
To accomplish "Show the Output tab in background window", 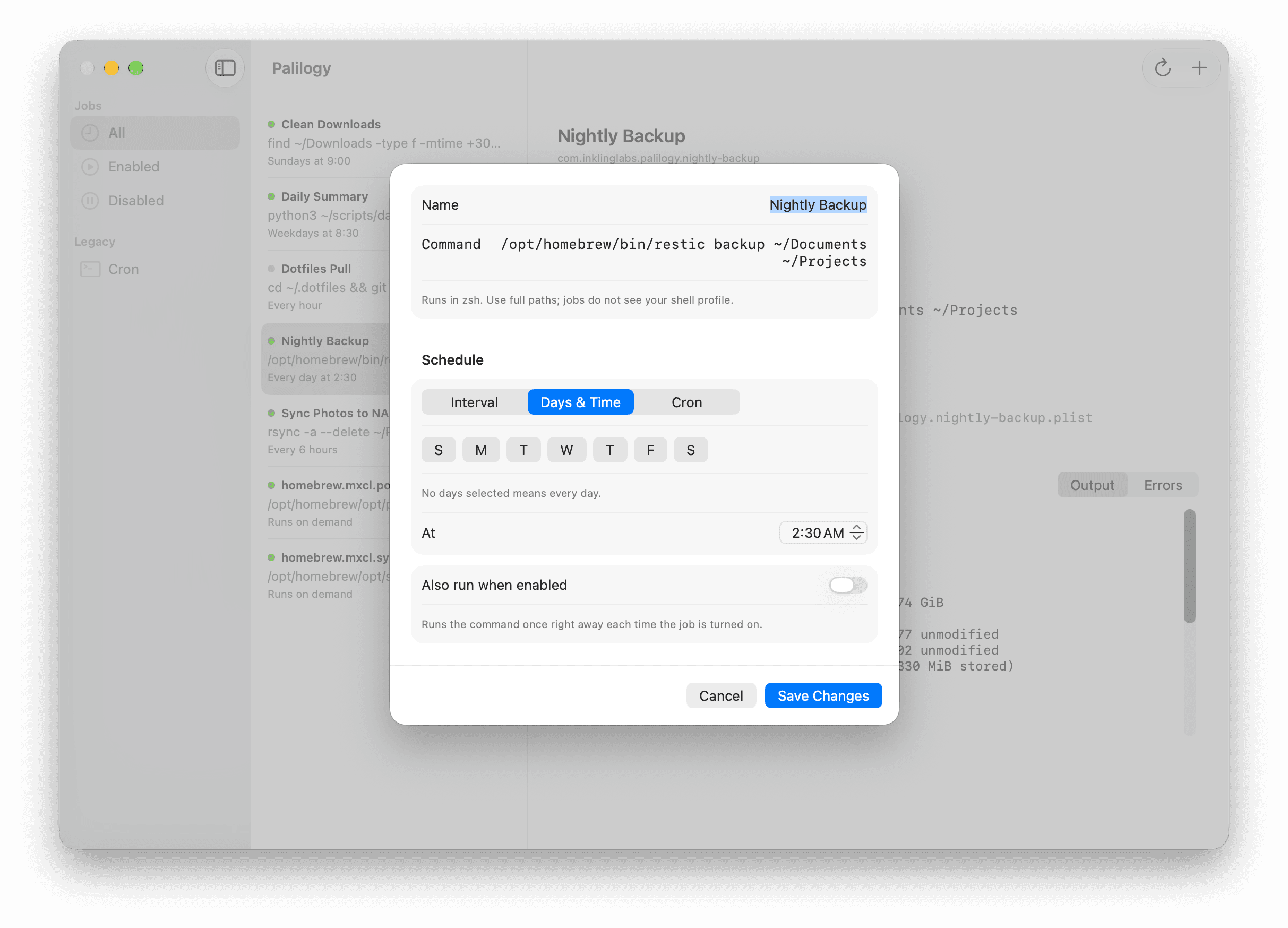I will click(x=1092, y=486).
